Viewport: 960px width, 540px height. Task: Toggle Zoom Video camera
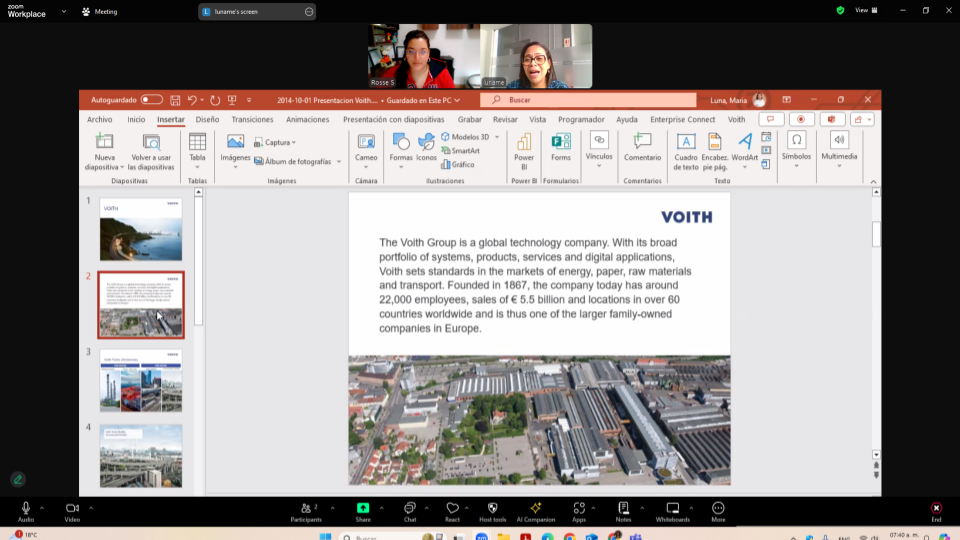pos(72,512)
